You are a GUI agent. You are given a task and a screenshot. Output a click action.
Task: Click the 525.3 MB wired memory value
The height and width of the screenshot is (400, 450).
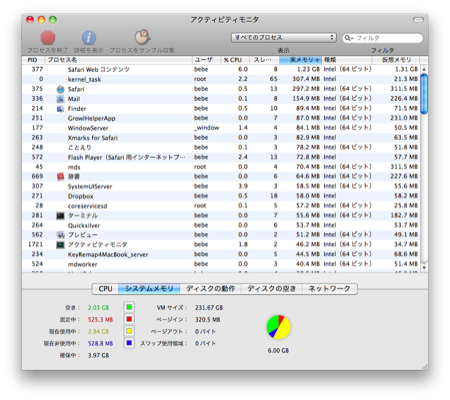pos(100,320)
